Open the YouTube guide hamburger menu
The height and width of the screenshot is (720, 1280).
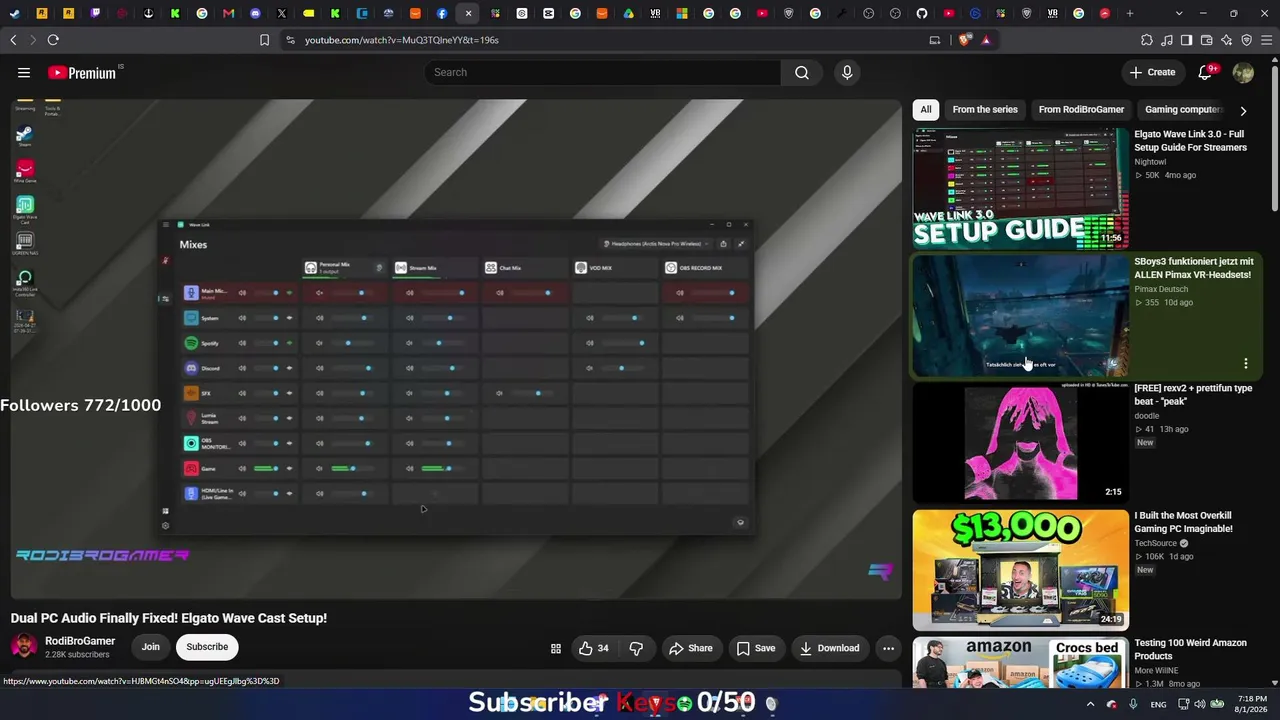tap(24, 72)
